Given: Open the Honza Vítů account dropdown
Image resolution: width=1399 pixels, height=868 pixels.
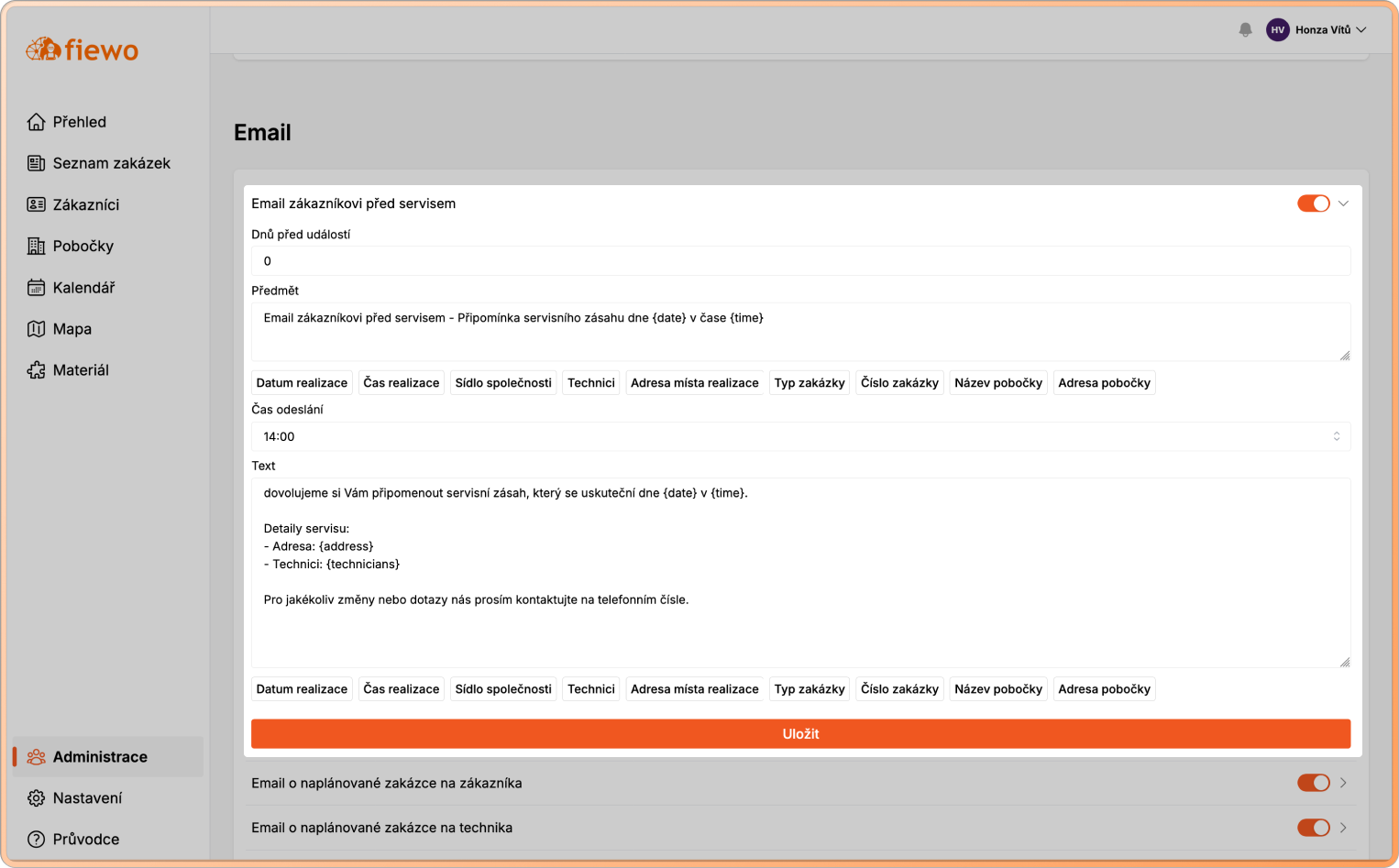Looking at the screenshot, I should (1330, 30).
